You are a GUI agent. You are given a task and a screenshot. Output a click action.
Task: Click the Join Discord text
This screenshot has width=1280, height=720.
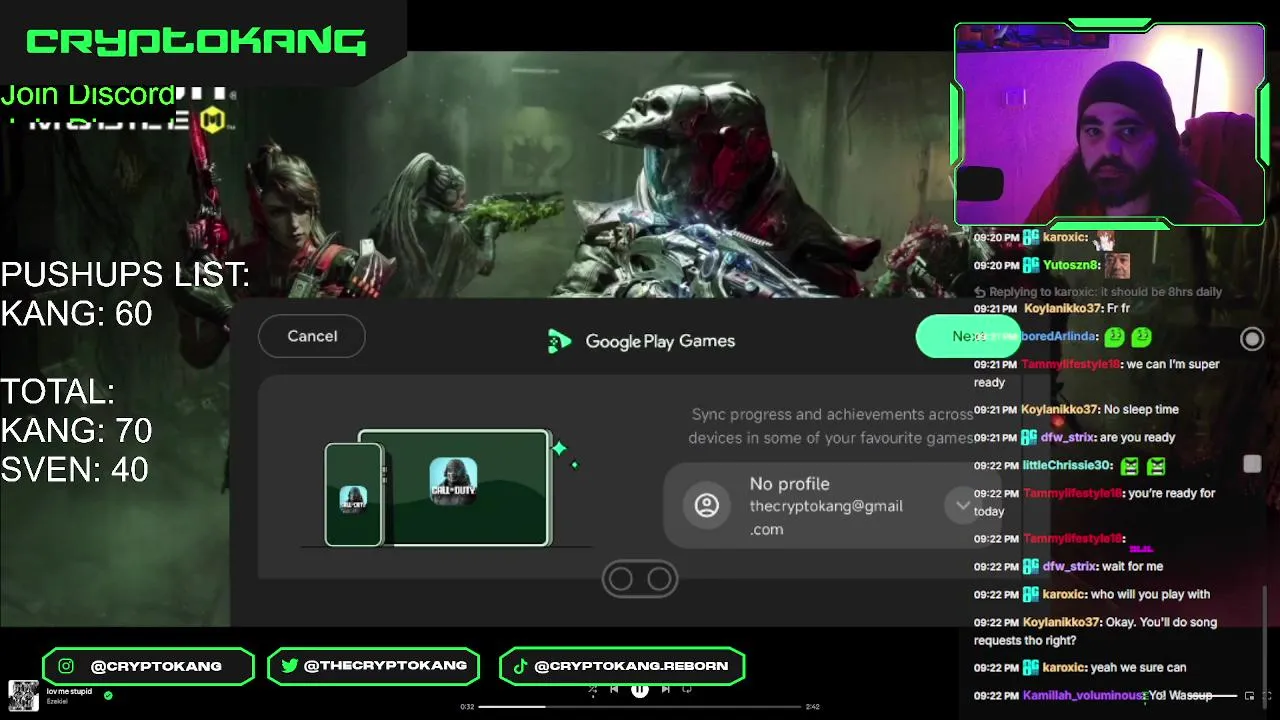pyautogui.click(x=88, y=95)
